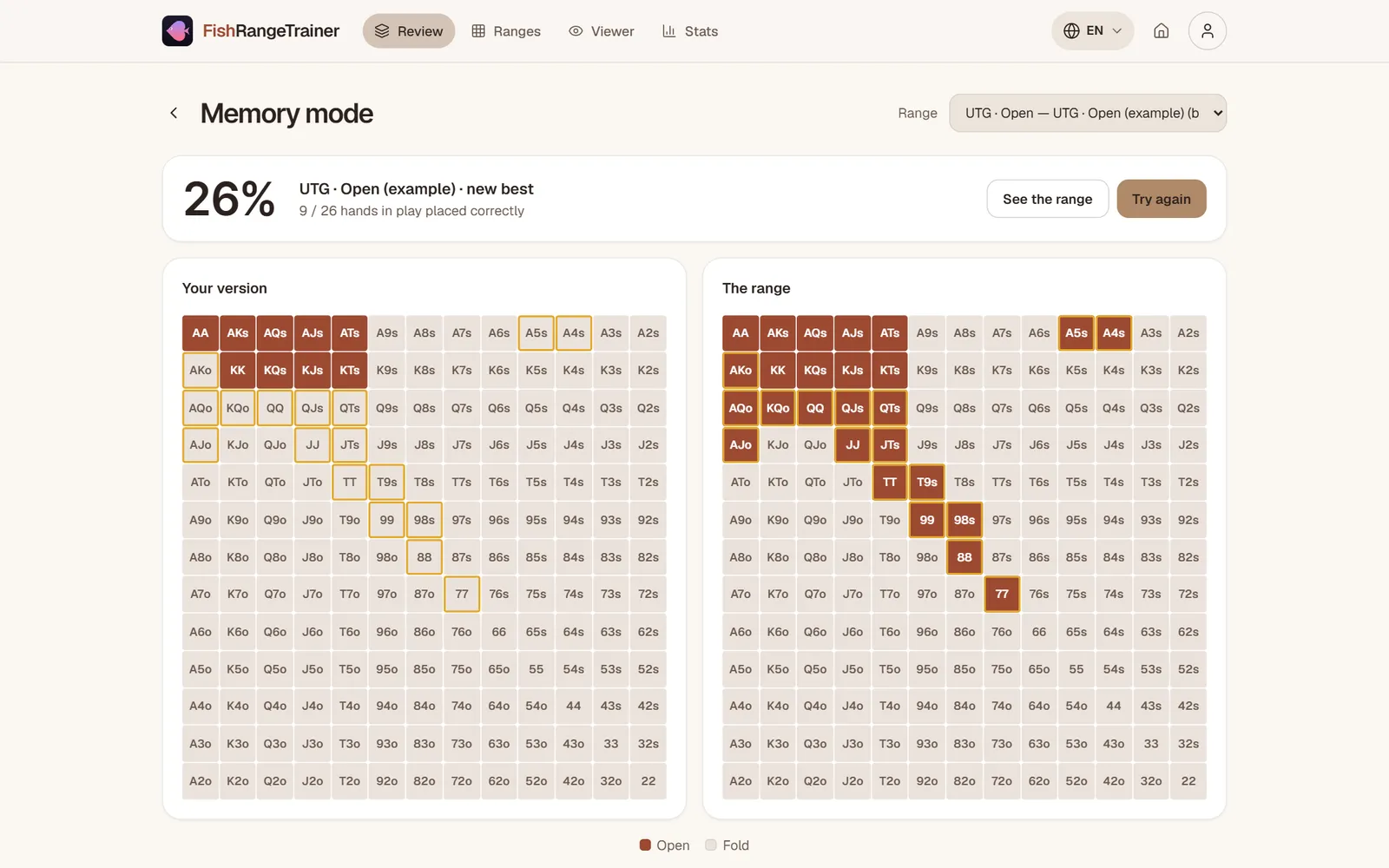The height and width of the screenshot is (868, 1389).
Task: Click AJo cell in Your version grid
Action: pos(201,445)
